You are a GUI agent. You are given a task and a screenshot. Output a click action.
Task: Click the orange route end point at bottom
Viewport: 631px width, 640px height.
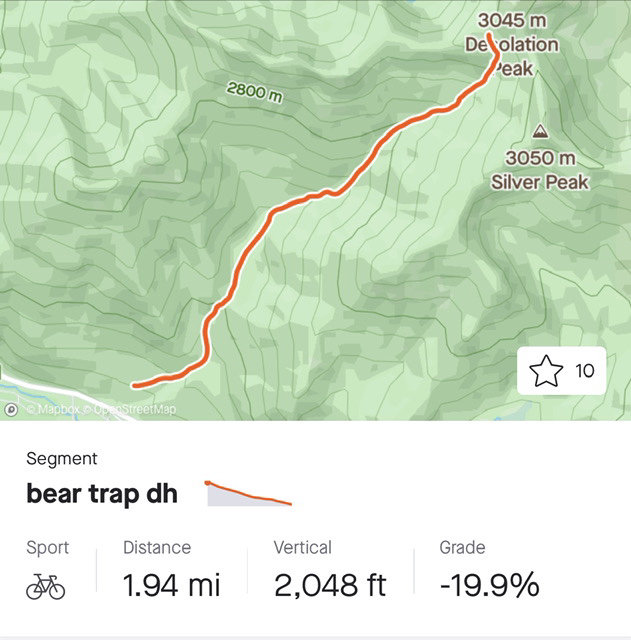(134, 385)
